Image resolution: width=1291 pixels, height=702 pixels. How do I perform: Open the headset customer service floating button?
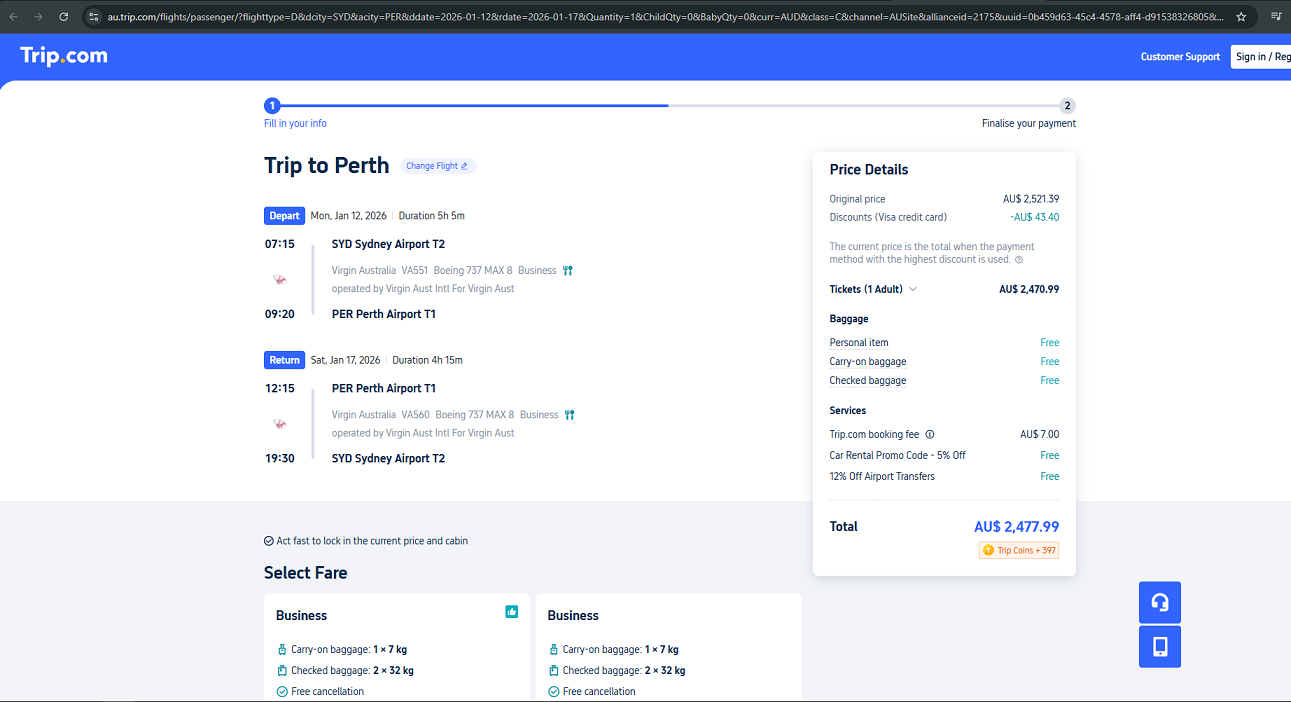(1160, 602)
